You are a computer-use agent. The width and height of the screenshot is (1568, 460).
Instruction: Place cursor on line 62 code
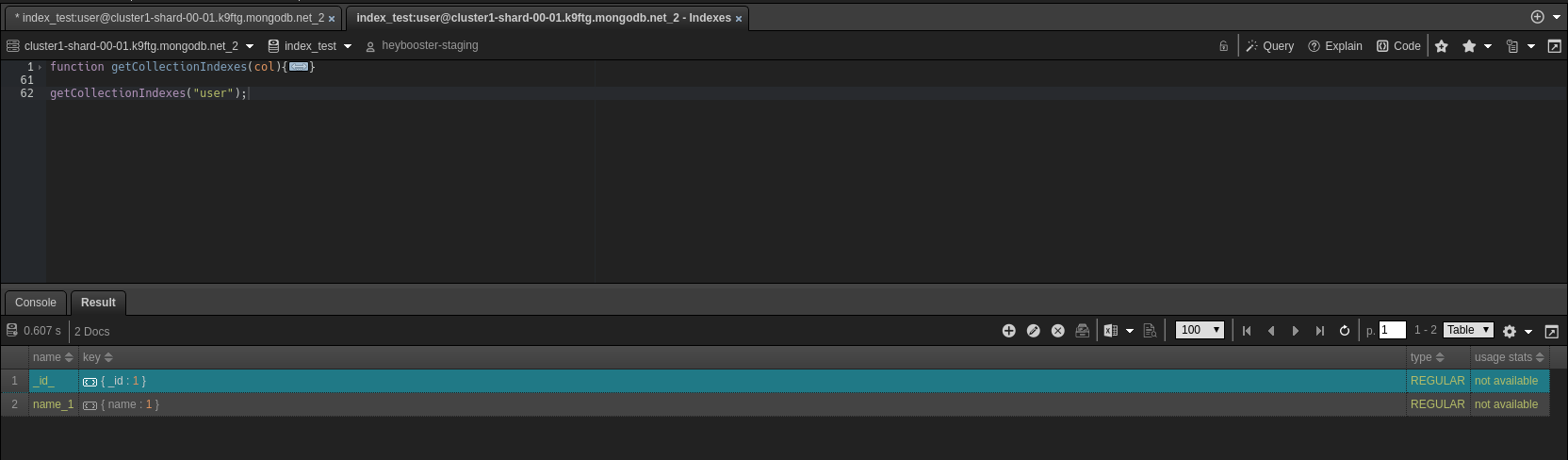(x=148, y=93)
